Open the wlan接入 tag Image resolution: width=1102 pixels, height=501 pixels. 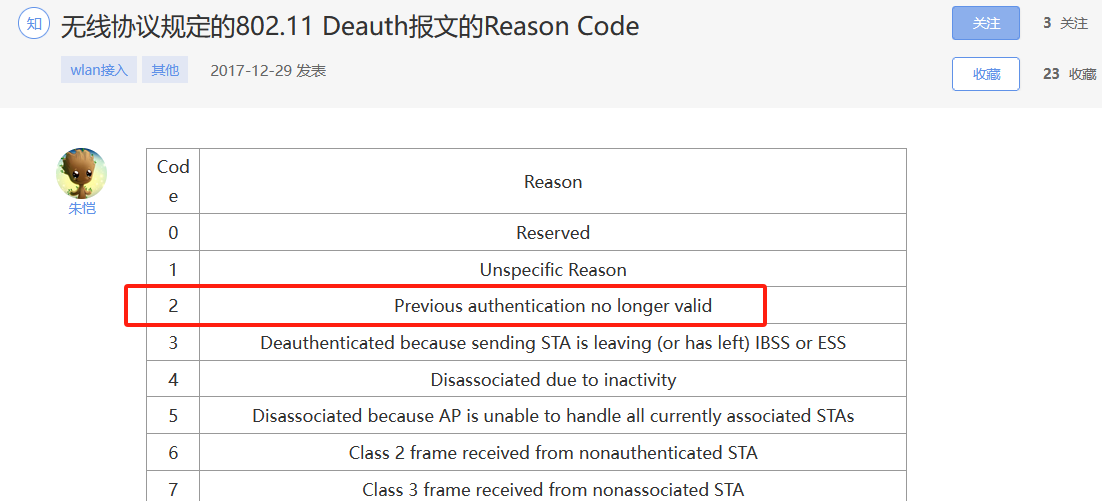tap(99, 70)
